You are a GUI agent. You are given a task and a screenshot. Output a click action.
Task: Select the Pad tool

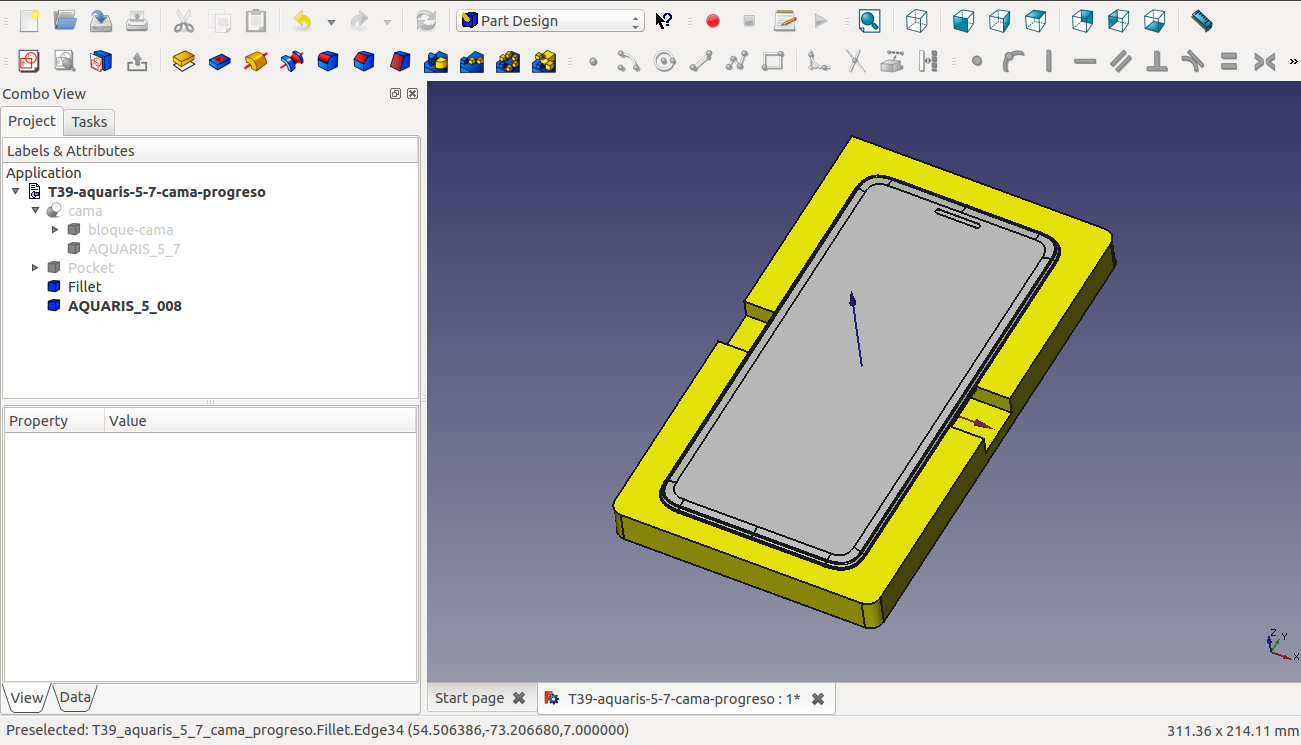coord(183,62)
